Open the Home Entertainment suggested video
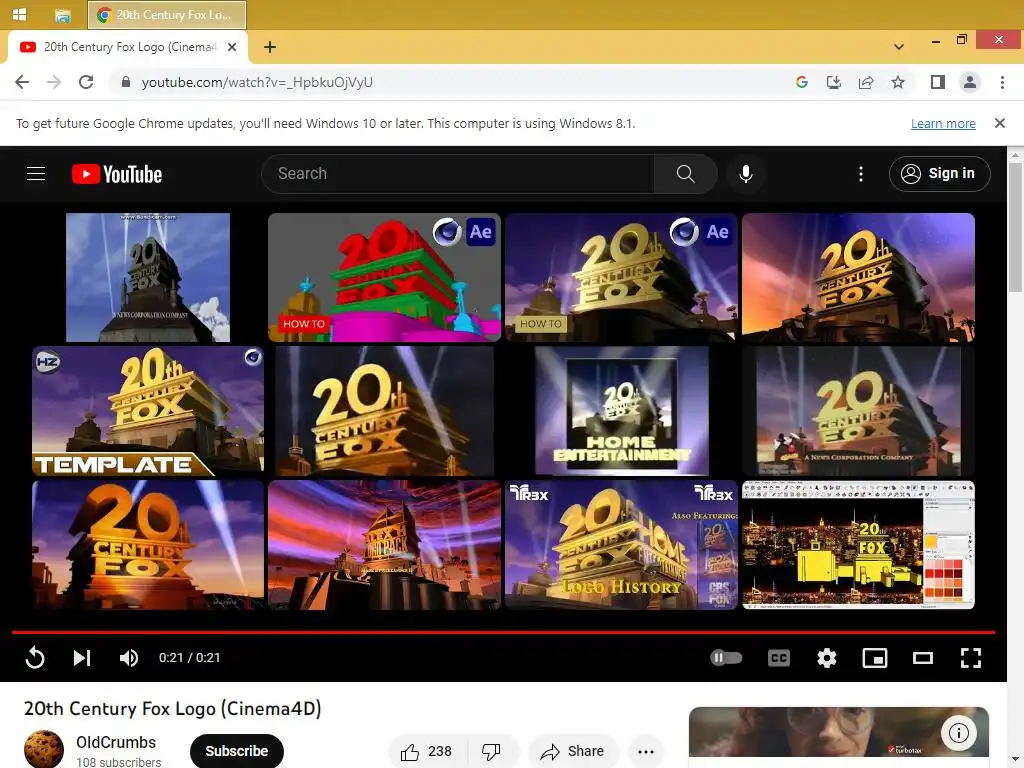Viewport: 1024px width, 768px height. (621, 411)
